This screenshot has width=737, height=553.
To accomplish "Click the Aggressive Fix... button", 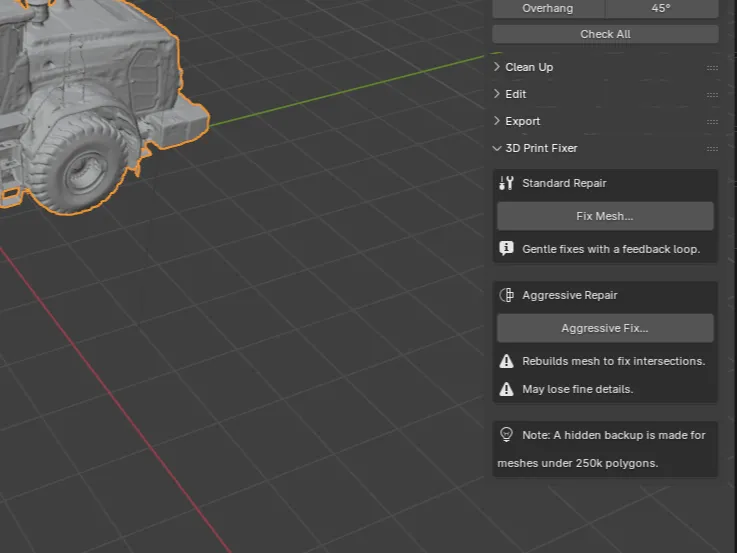I will [605, 328].
